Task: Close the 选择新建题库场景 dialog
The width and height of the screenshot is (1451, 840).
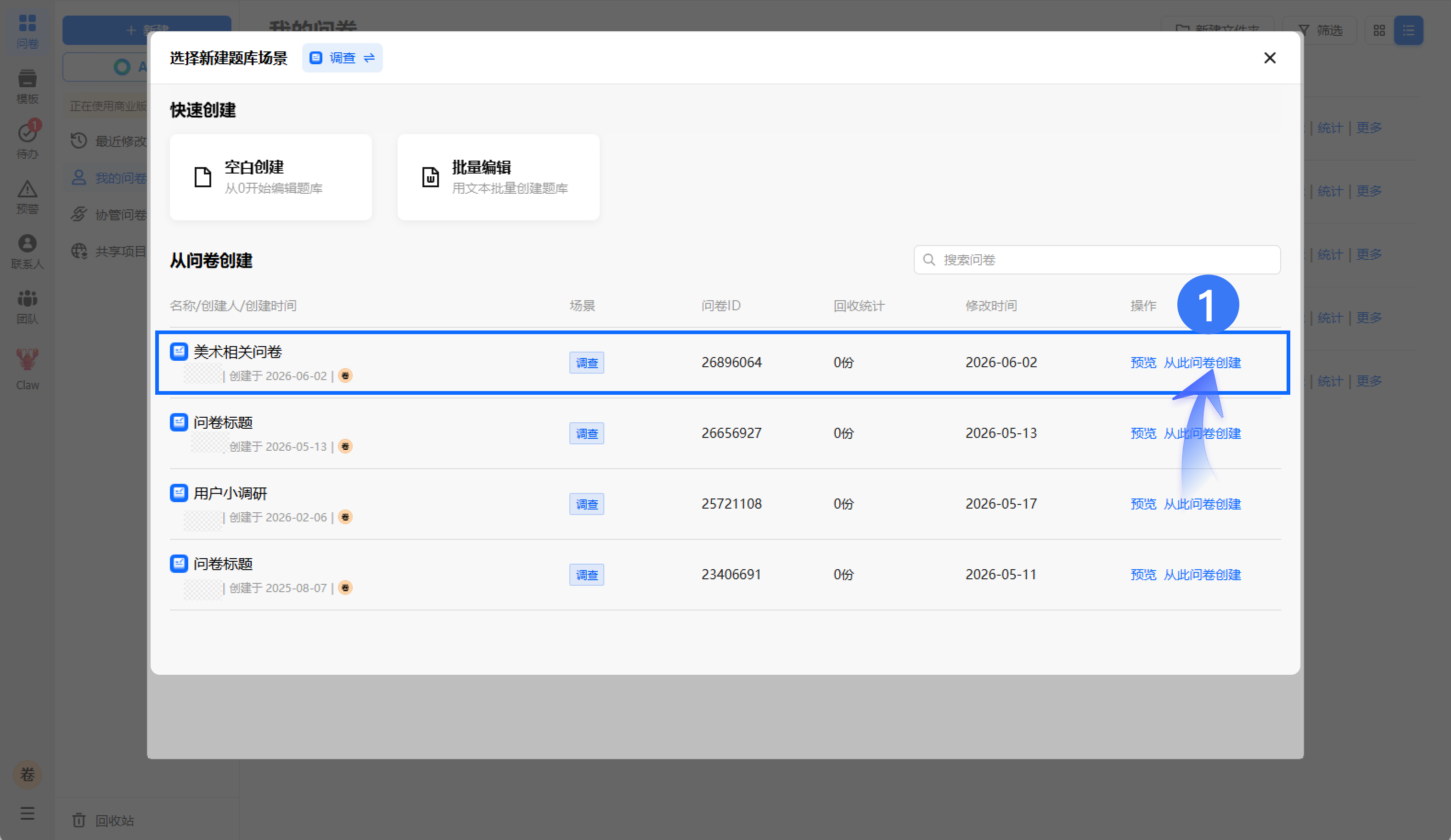Action: pyautogui.click(x=1270, y=57)
